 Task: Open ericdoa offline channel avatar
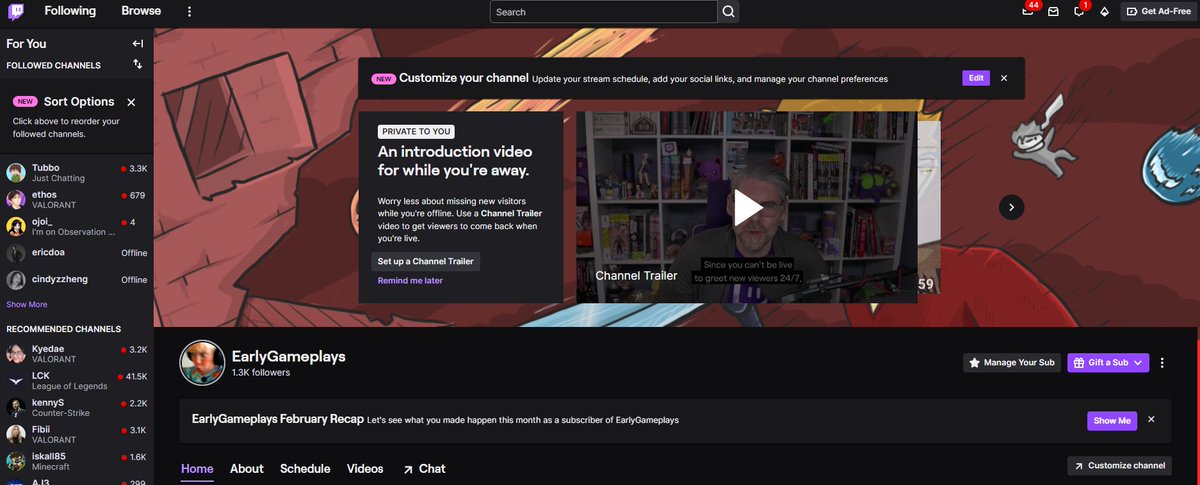[16, 253]
